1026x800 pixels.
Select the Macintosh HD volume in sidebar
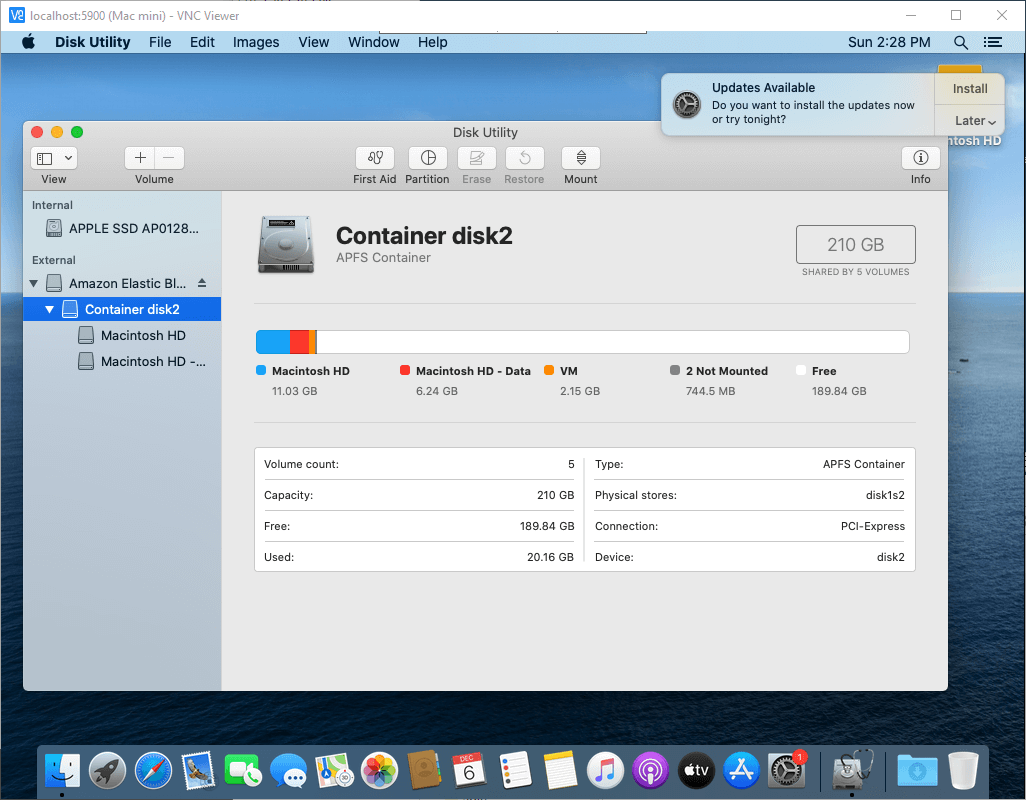tap(143, 335)
